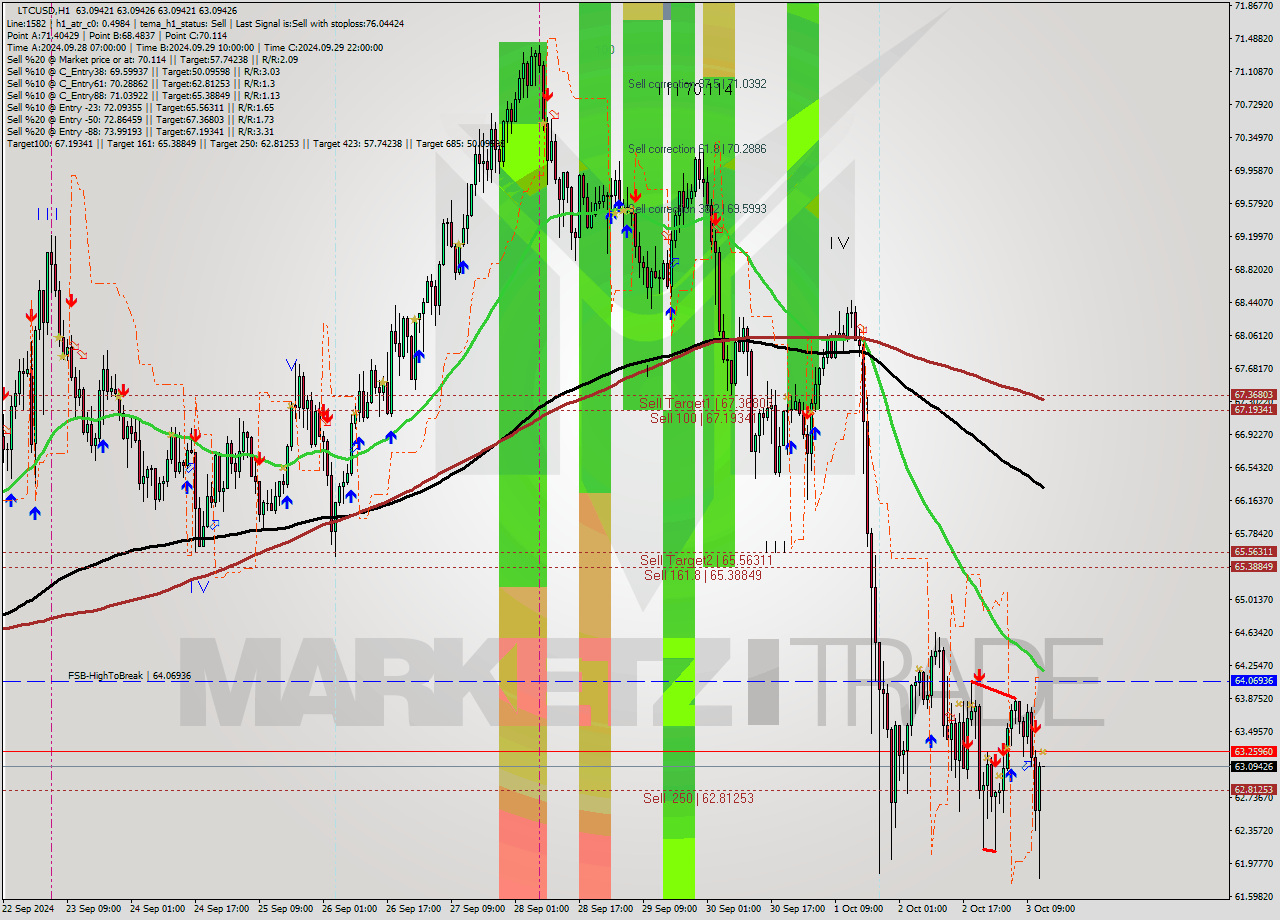Click the '26 Sep 17:00' time label
This screenshot has width=1280, height=920.
click(x=413, y=909)
